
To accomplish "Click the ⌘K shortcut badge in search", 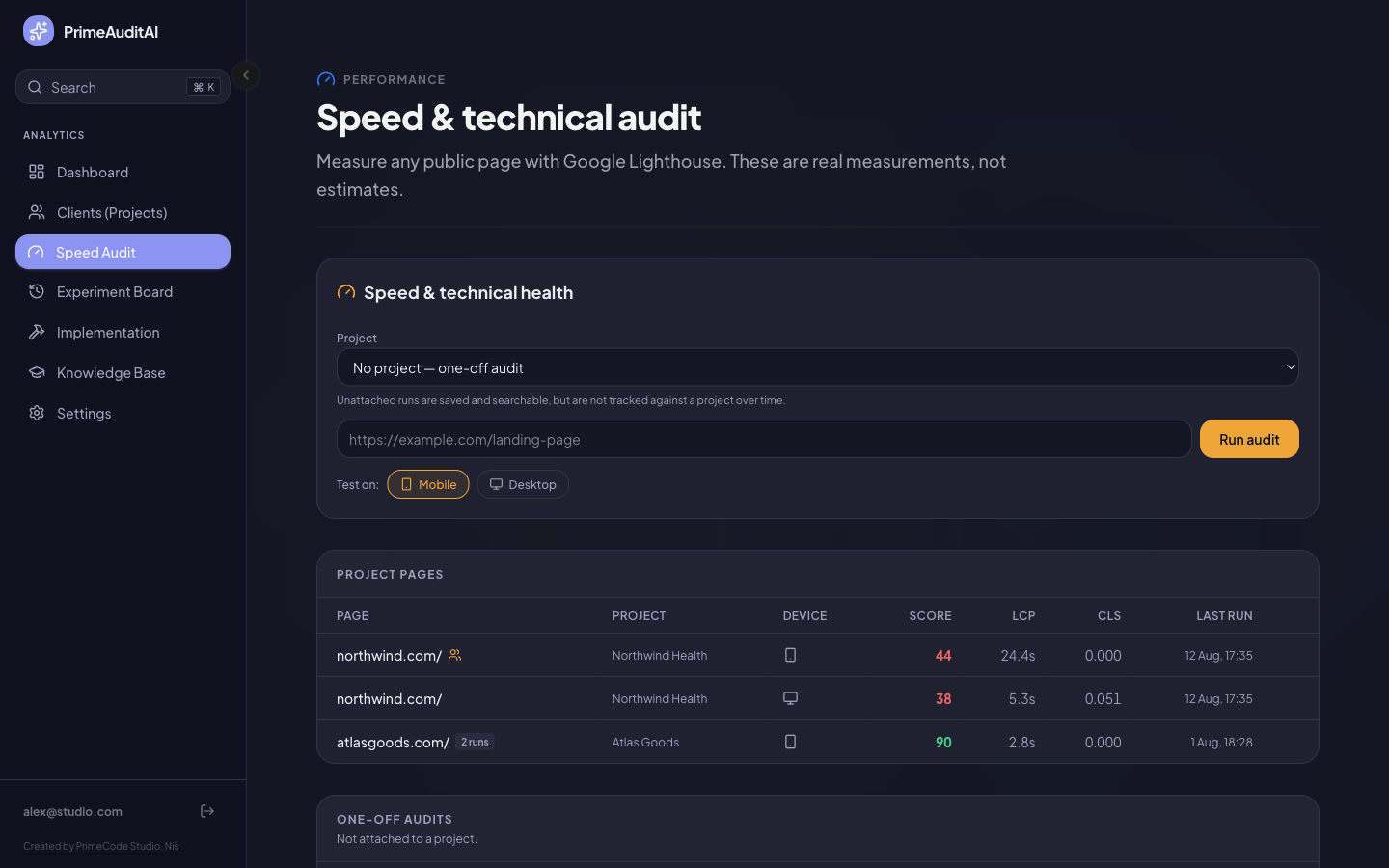I will click(204, 87).
